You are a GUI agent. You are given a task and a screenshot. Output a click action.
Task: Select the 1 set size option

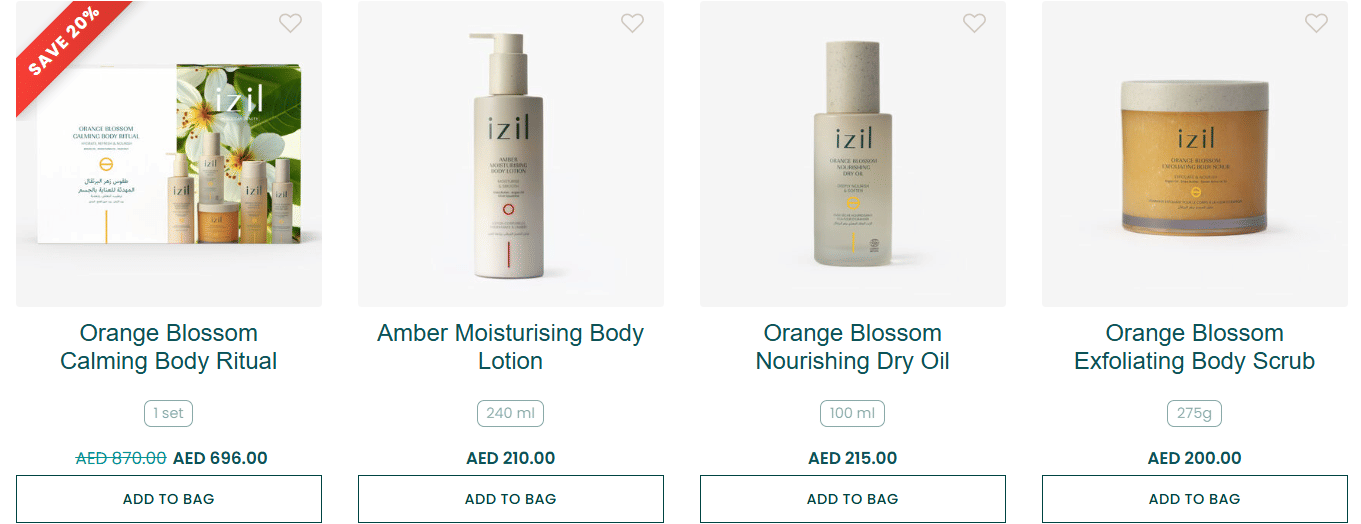pos(168,413)
